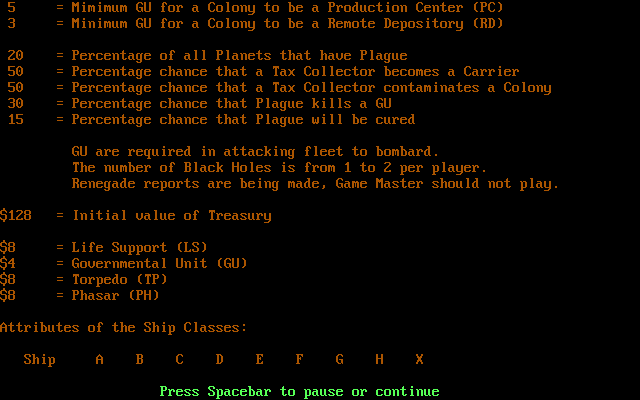Select ship class A column header
The width and height of the screenshot is (640, 400).
(x=100, y=359)
